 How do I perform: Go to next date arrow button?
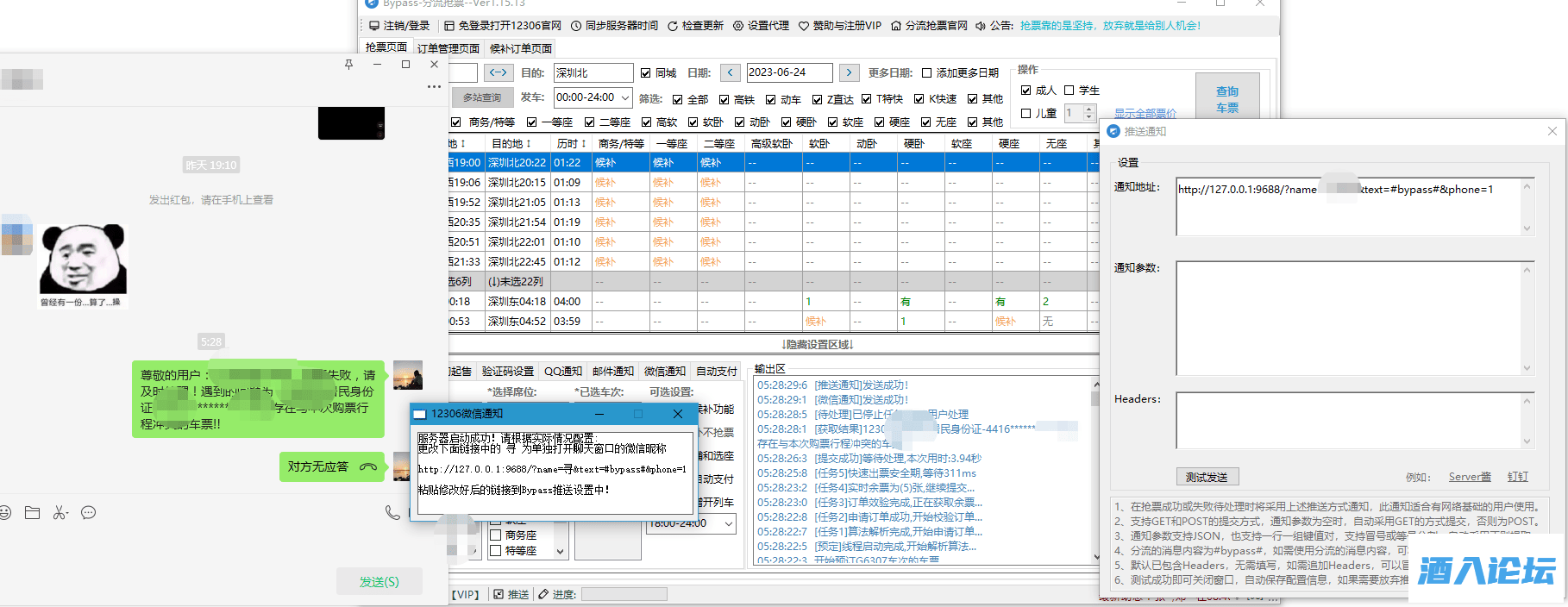click(850, 72)
